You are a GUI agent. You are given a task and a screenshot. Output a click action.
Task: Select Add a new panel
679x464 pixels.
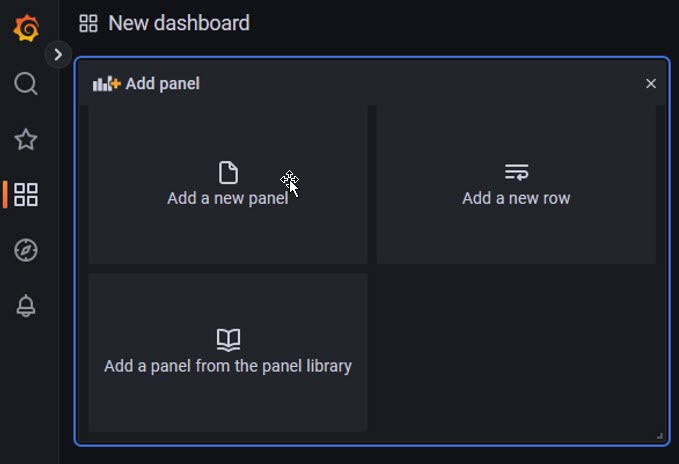point(228,198)
